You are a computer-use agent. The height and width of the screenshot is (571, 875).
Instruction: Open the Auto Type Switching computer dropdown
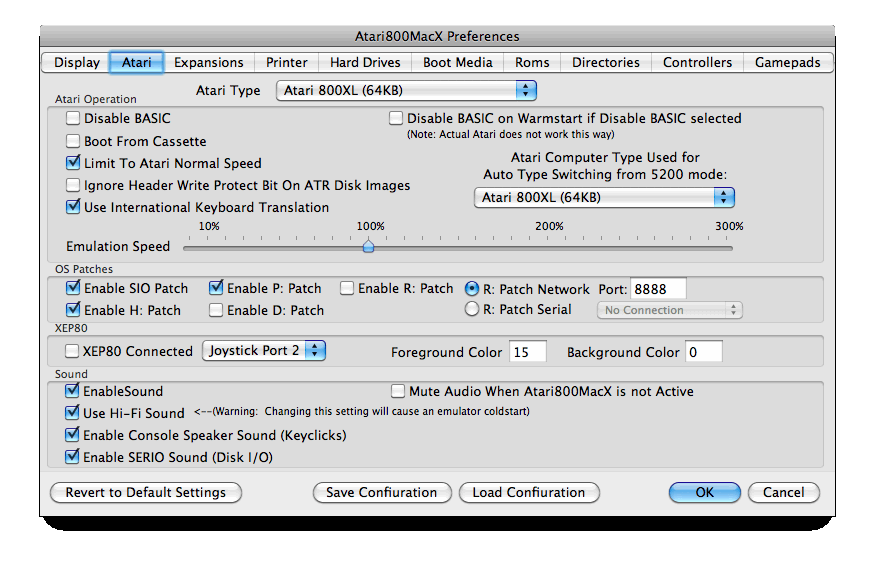point(604,198)
